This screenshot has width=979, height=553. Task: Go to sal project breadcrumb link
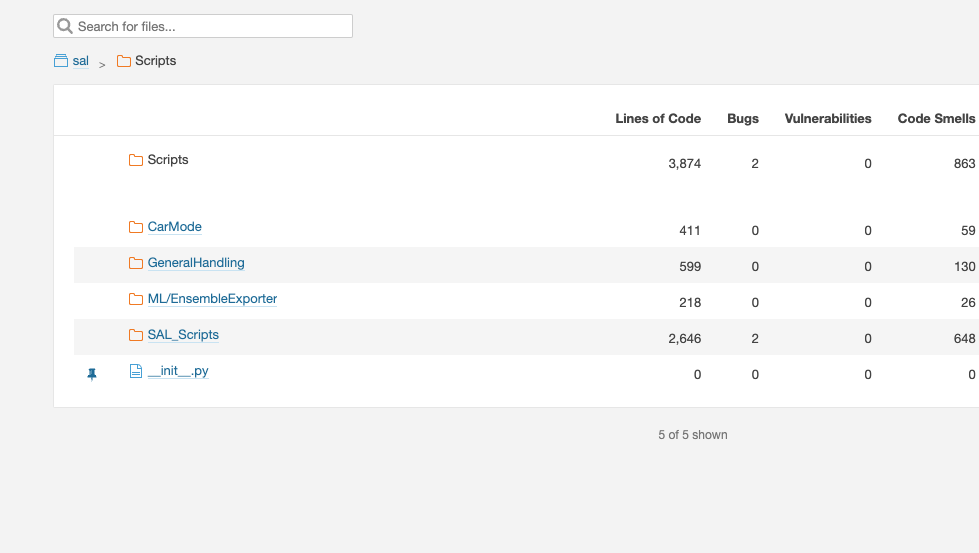81,61
